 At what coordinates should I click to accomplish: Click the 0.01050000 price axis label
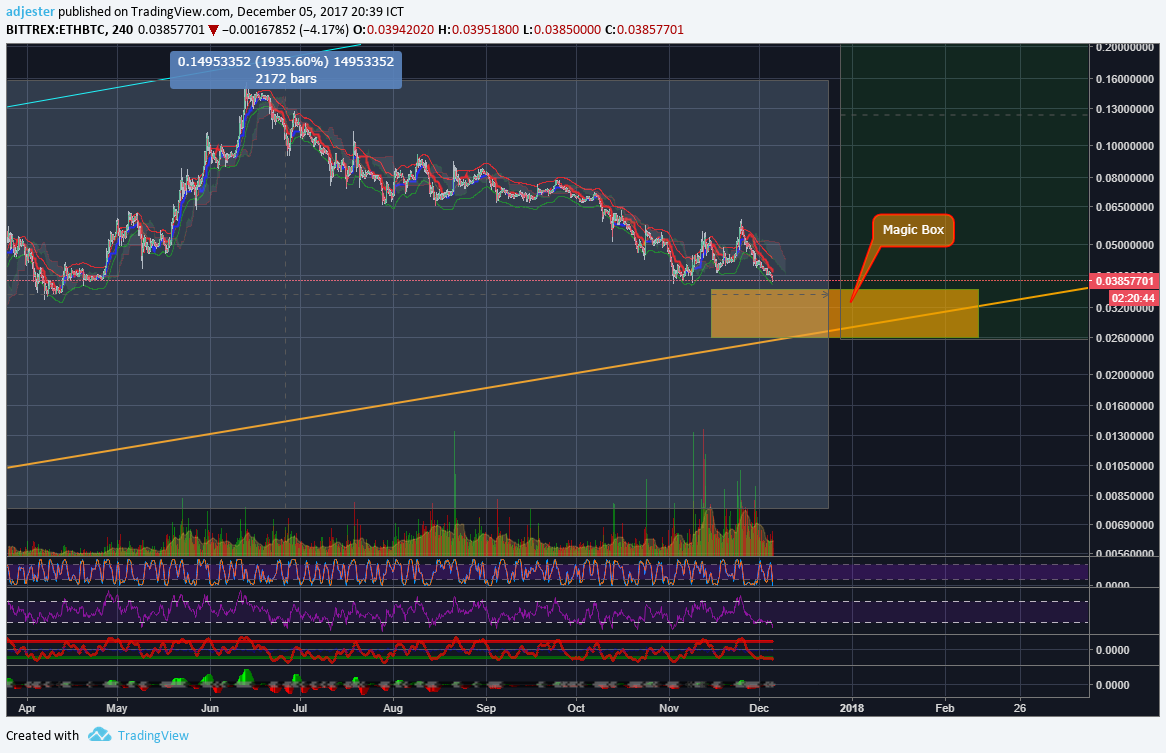1124,467
